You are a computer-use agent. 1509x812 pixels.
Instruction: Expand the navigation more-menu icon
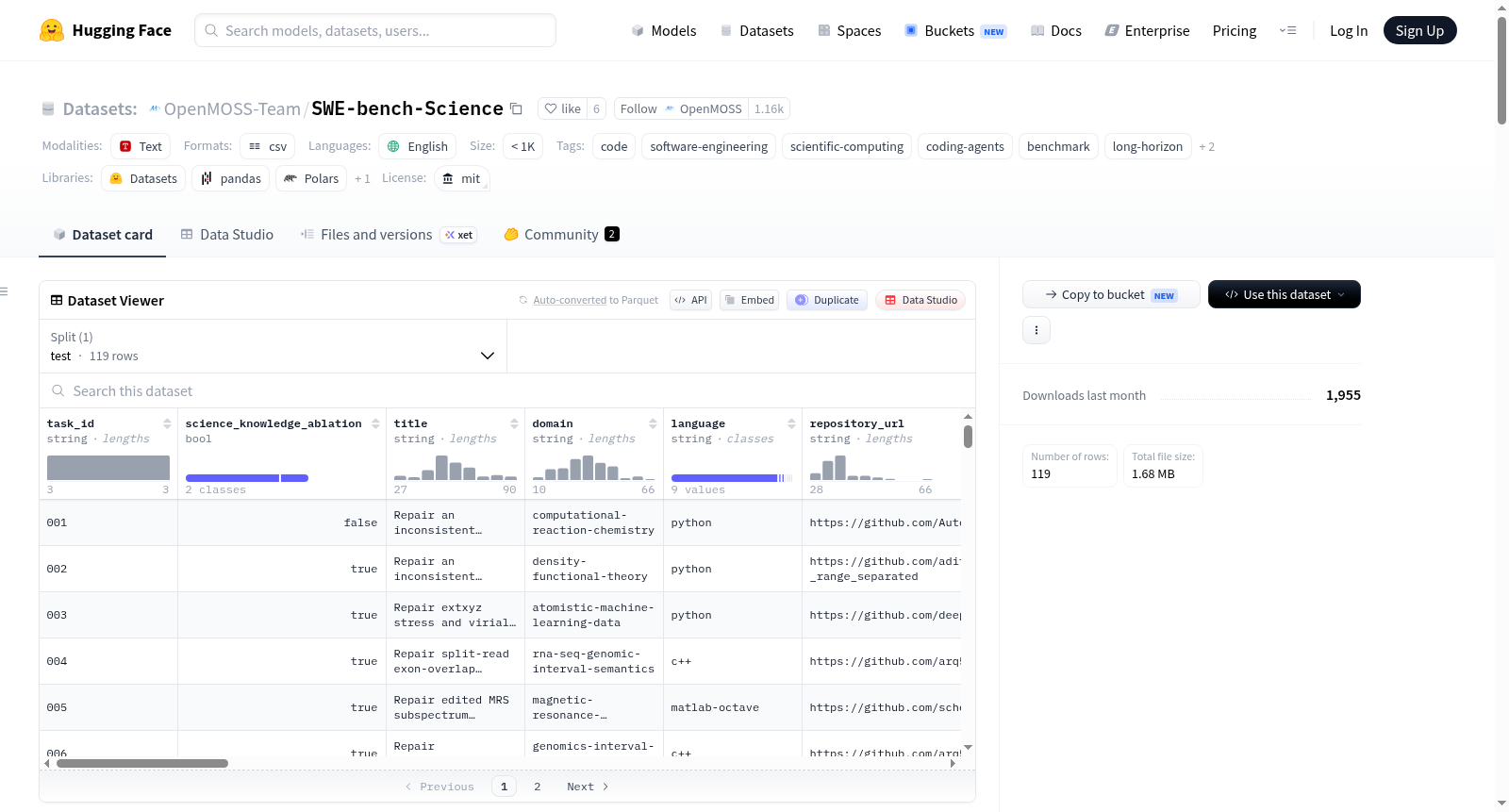(1287, 30)
